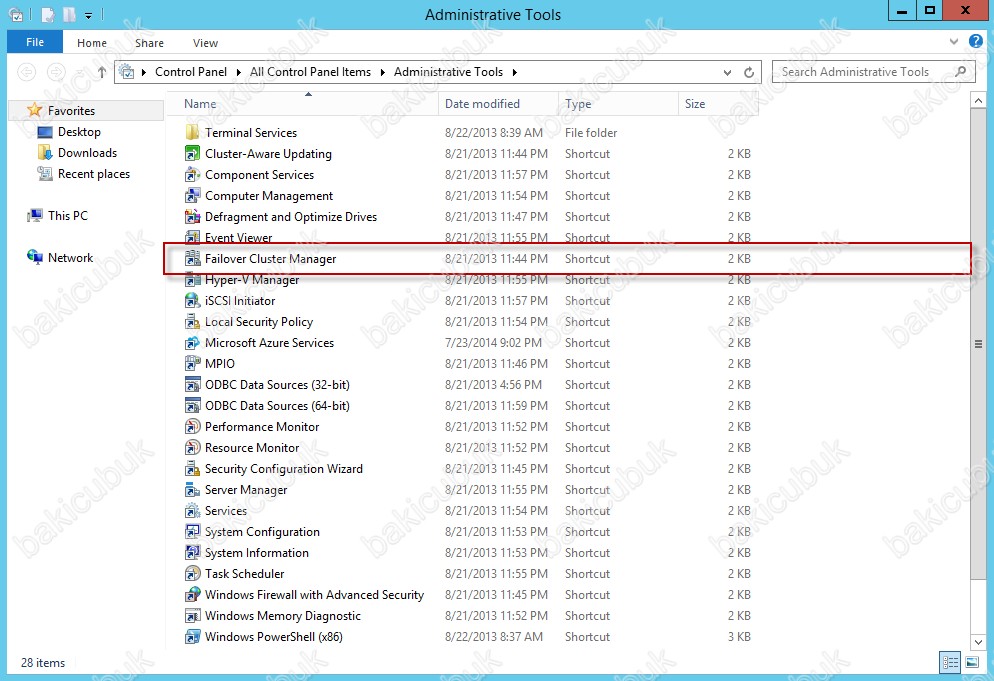Open Desktop in the navigation pane
Screen dimensions: 994x681
pos(79,132)
